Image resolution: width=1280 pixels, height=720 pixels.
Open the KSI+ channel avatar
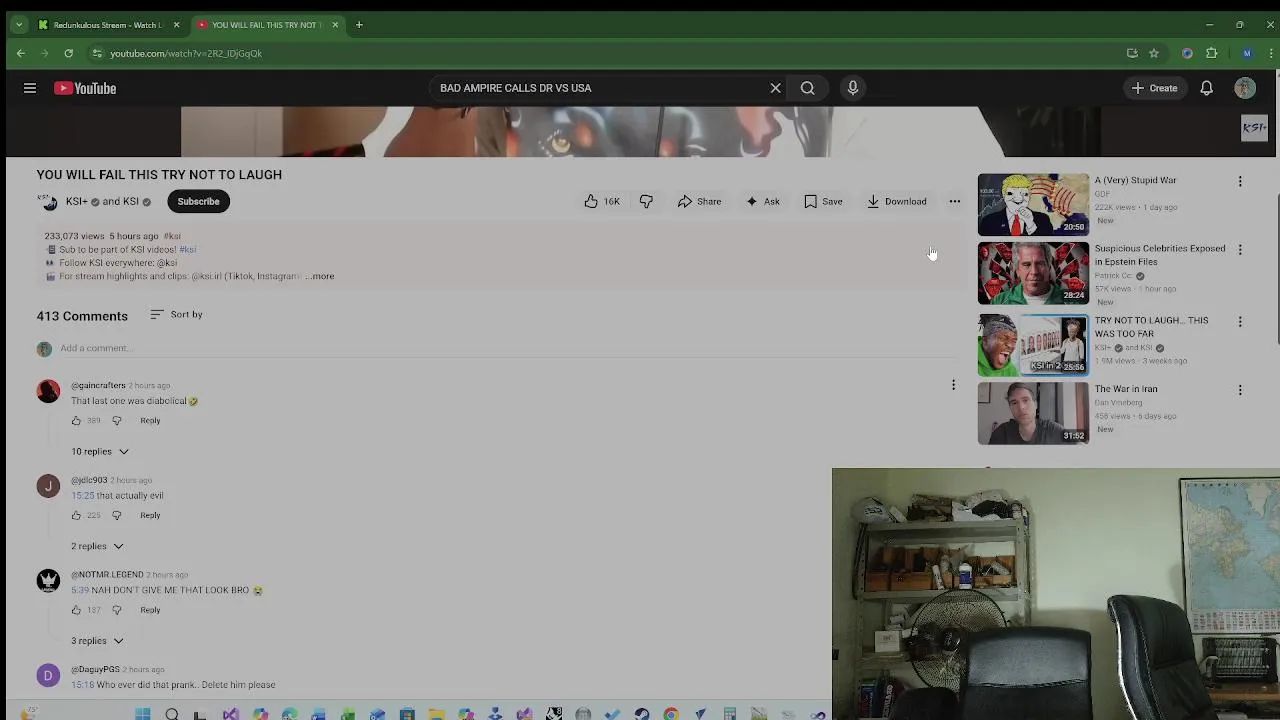(x=48, y=201)
